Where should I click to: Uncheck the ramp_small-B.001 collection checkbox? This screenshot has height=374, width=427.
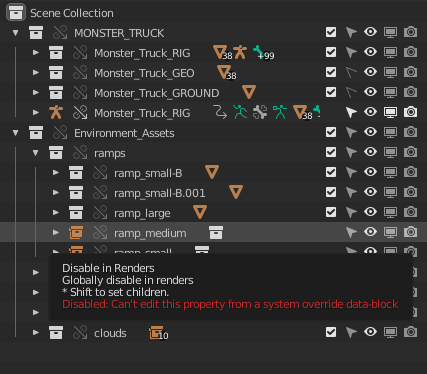(x=331, y=192)
